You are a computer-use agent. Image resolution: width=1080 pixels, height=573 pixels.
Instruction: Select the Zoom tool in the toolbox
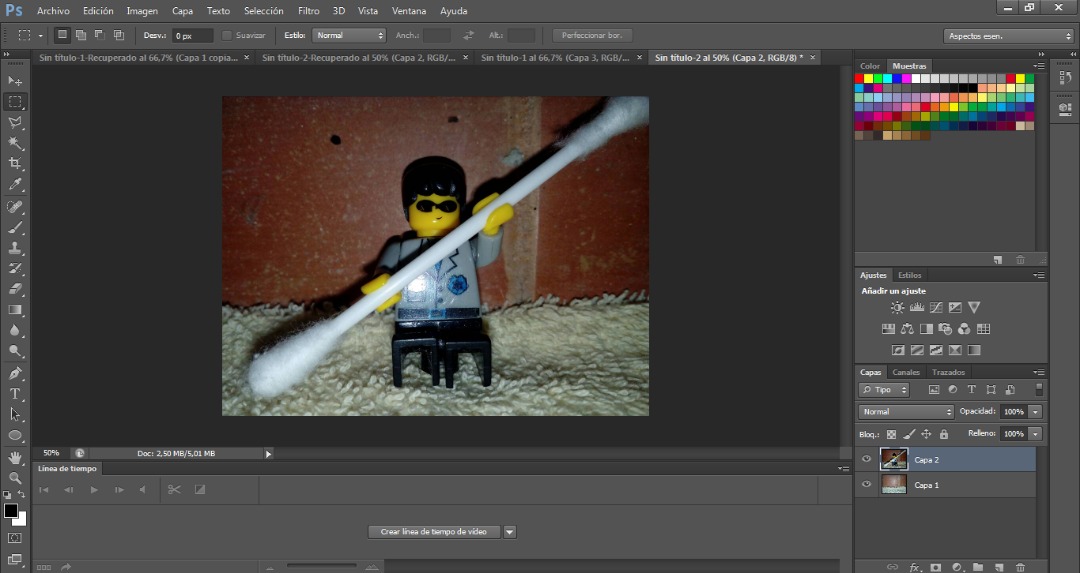tap(15, 478)
